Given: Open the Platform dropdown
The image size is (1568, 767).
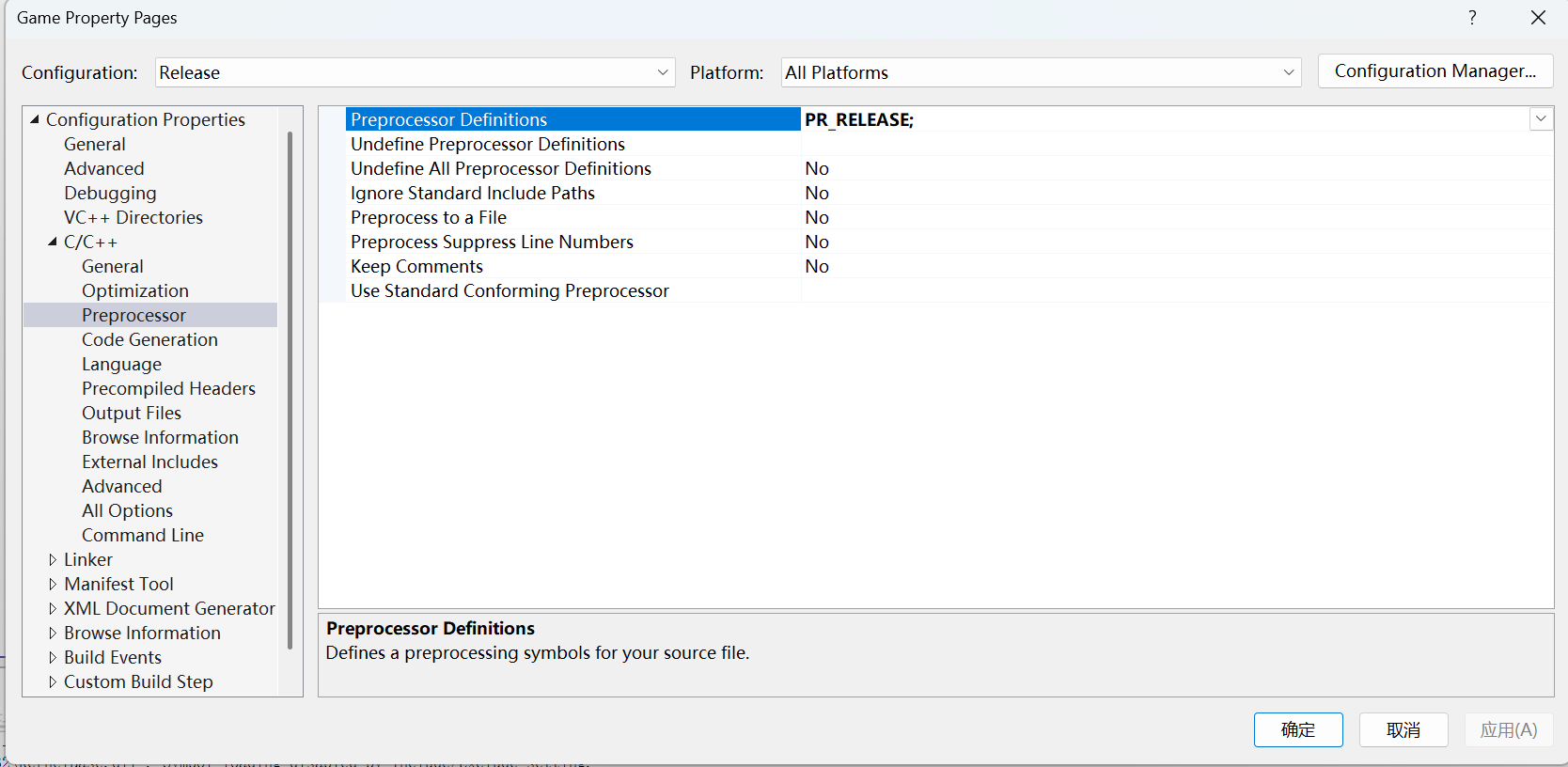Looking at the screenshot, I should pyautogui.click(x=1288, y=72).
